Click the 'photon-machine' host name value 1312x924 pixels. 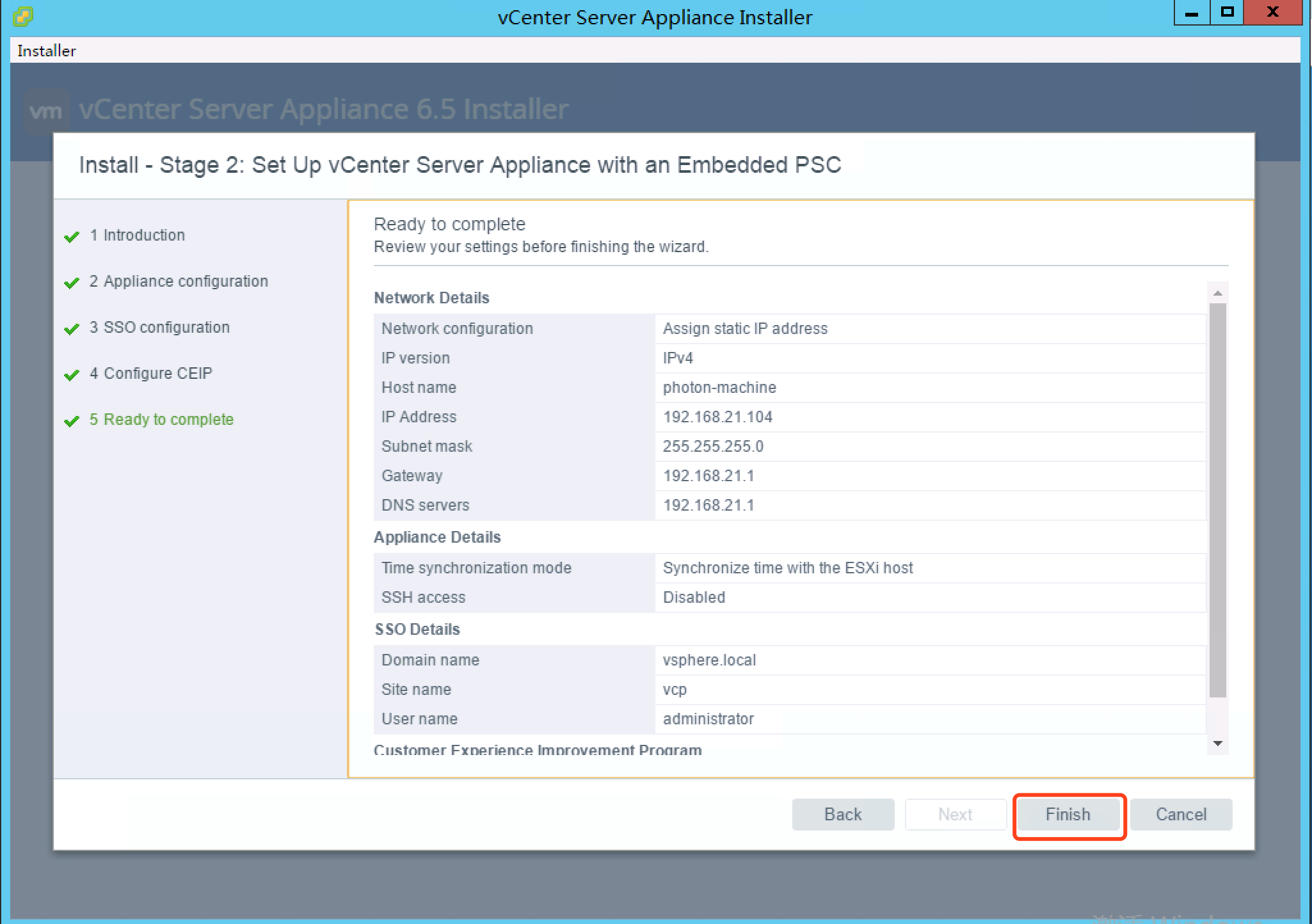click(719, 387)
